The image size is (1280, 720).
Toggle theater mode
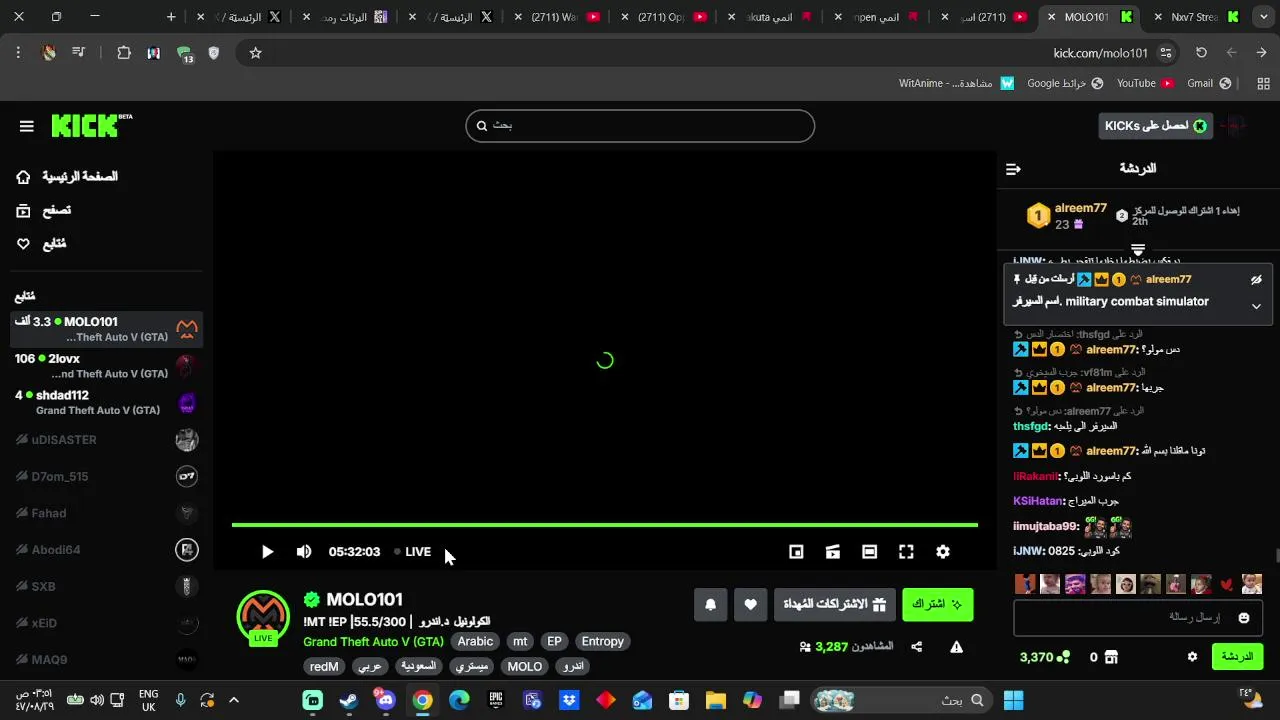870,552
